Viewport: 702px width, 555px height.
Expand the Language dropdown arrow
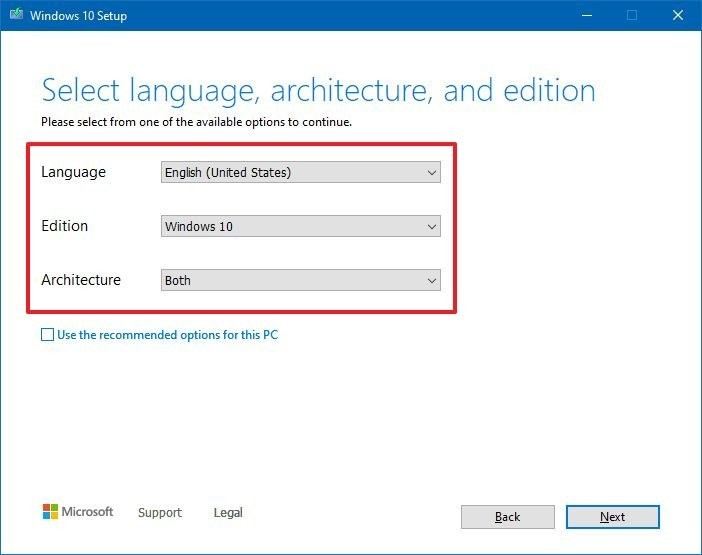click(432, 173)
